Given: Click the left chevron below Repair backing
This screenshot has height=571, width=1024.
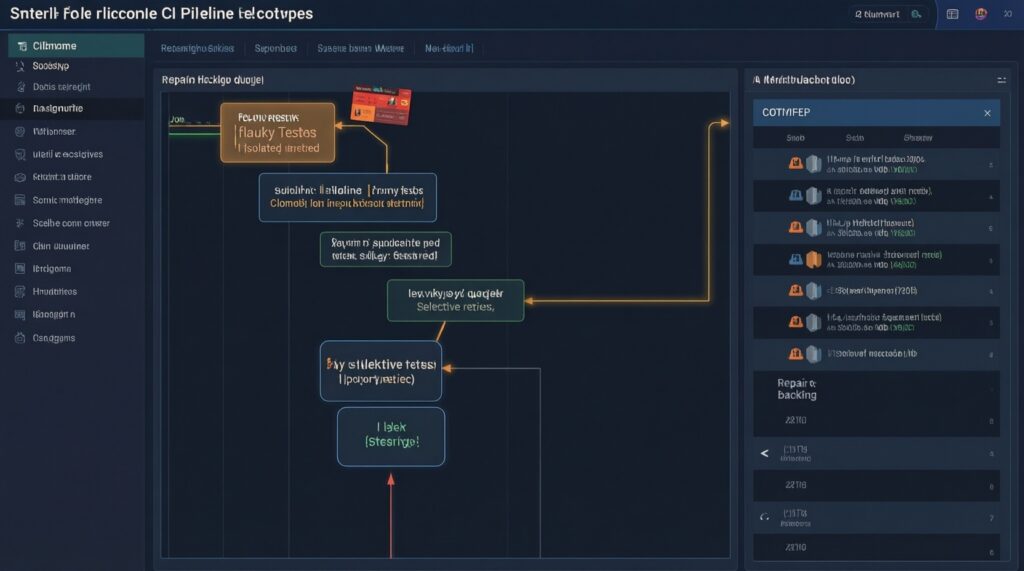Looking at the screenshot, I should [765, 453].
